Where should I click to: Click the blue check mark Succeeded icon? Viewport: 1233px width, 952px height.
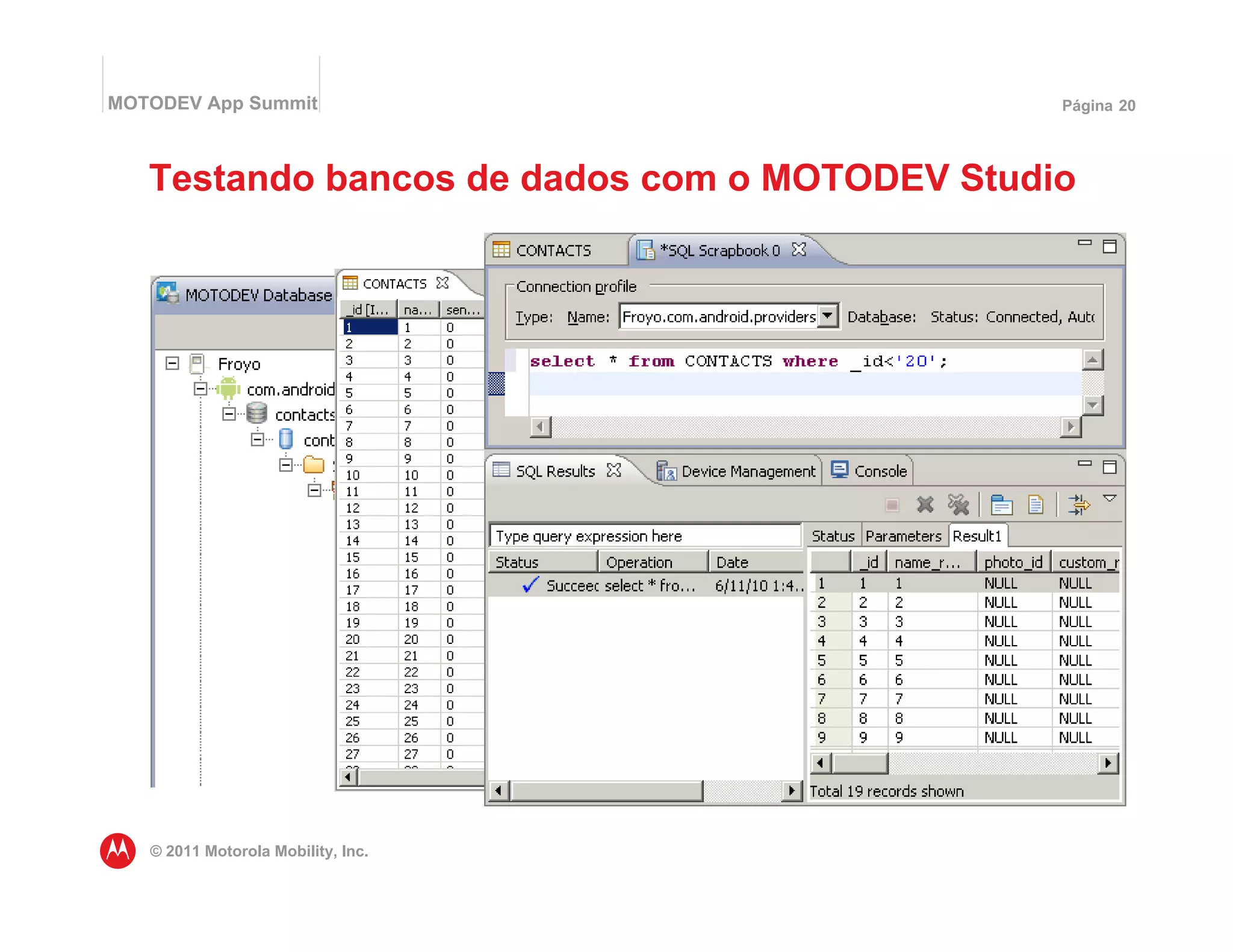(530, 584)
